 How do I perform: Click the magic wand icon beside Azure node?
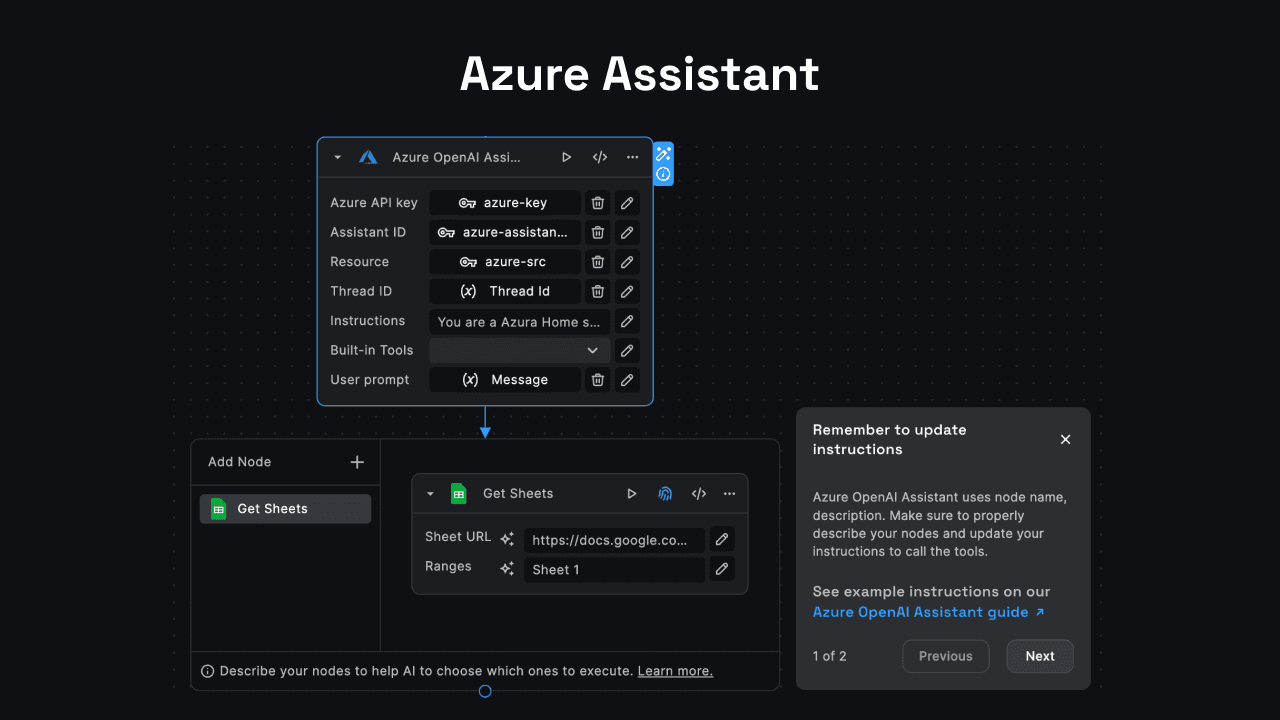point(663,152)
